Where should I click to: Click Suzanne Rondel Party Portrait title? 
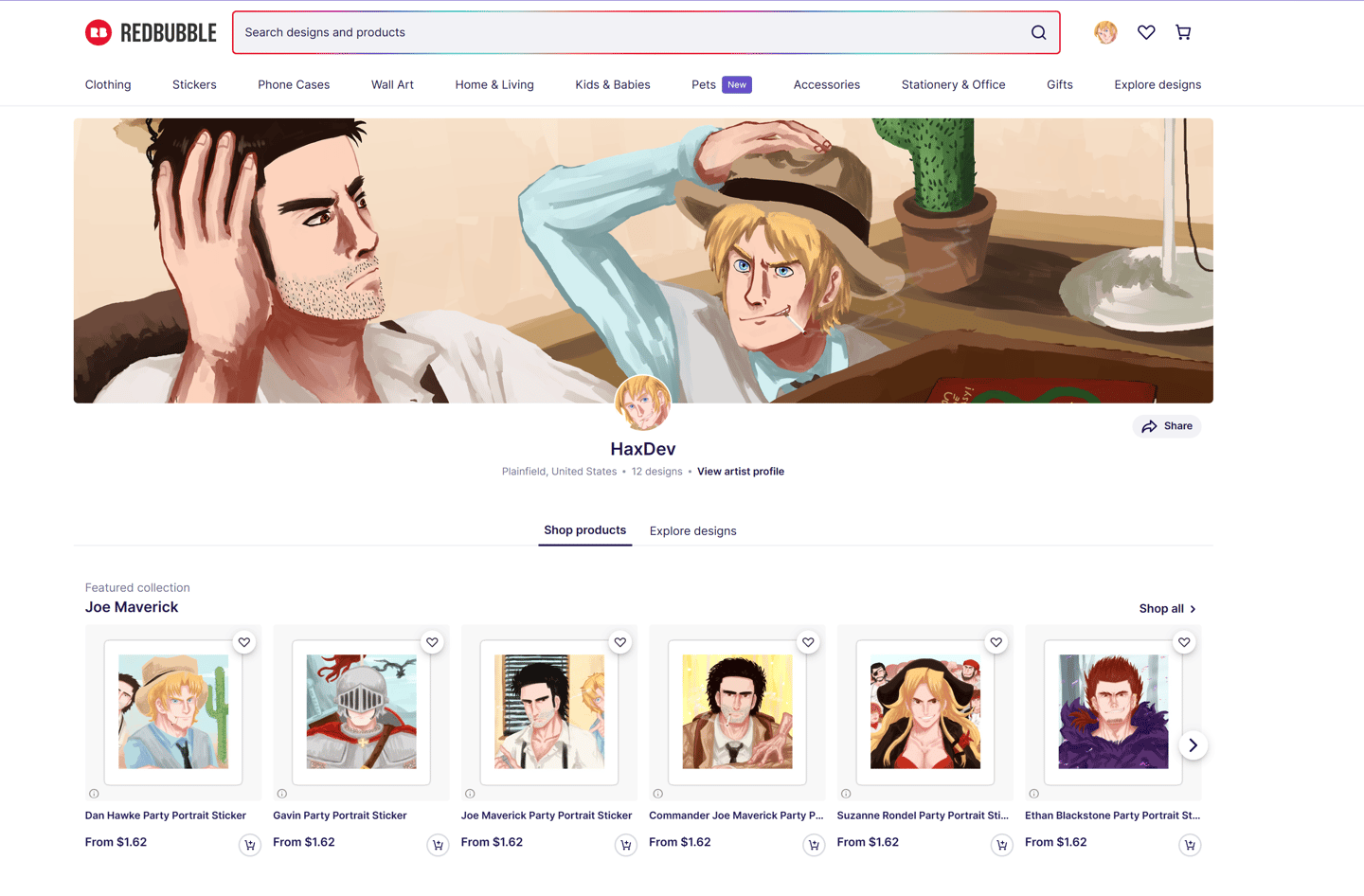coord(923,815)
